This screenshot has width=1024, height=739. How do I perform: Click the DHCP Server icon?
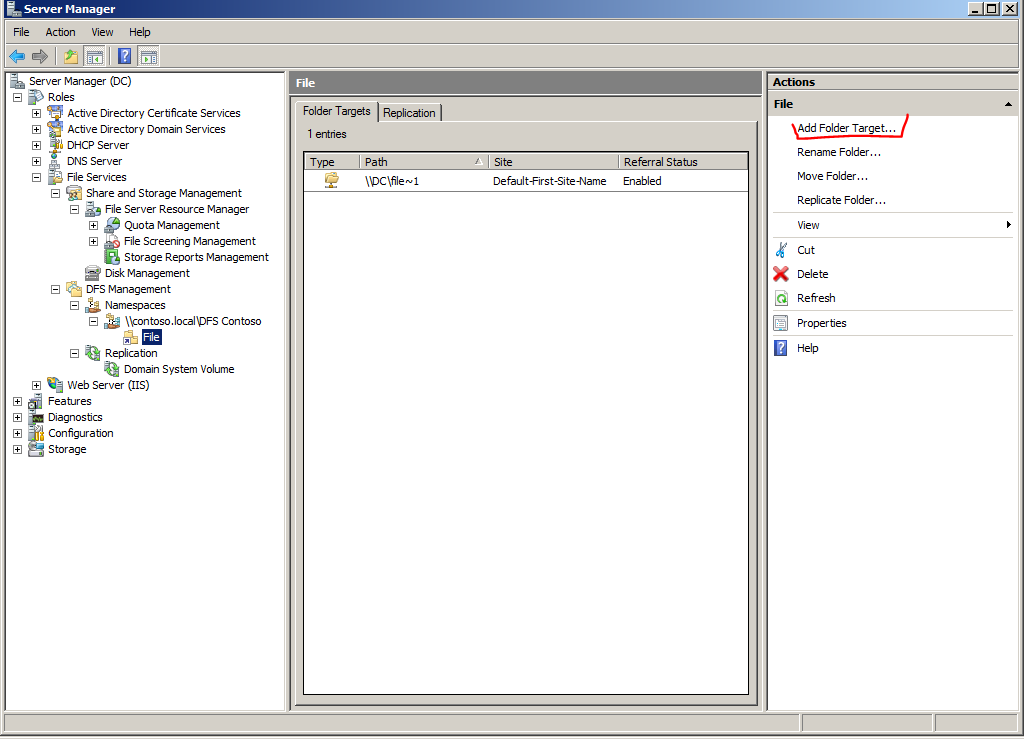(x=56, y=145)
